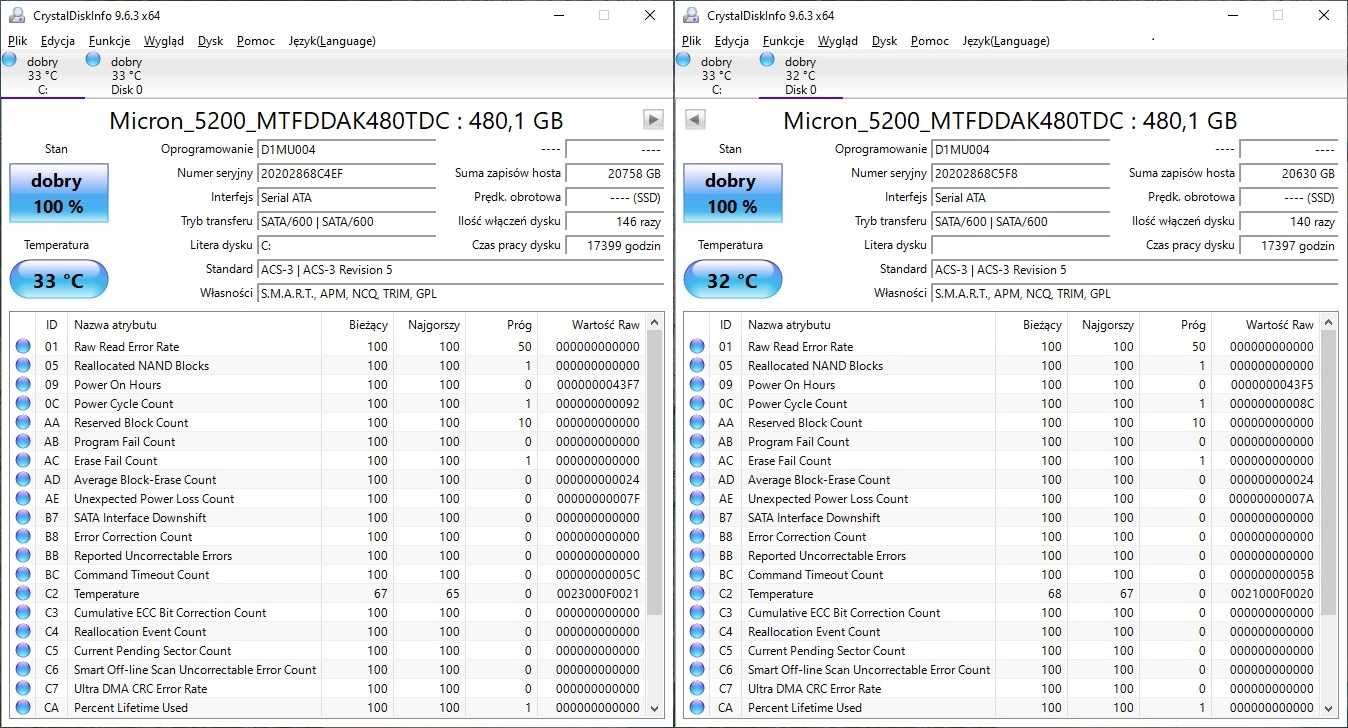Select C: disk tab in right window
Image resolution: width=1348 pixels, height=728 pixels.
[716, 75]
